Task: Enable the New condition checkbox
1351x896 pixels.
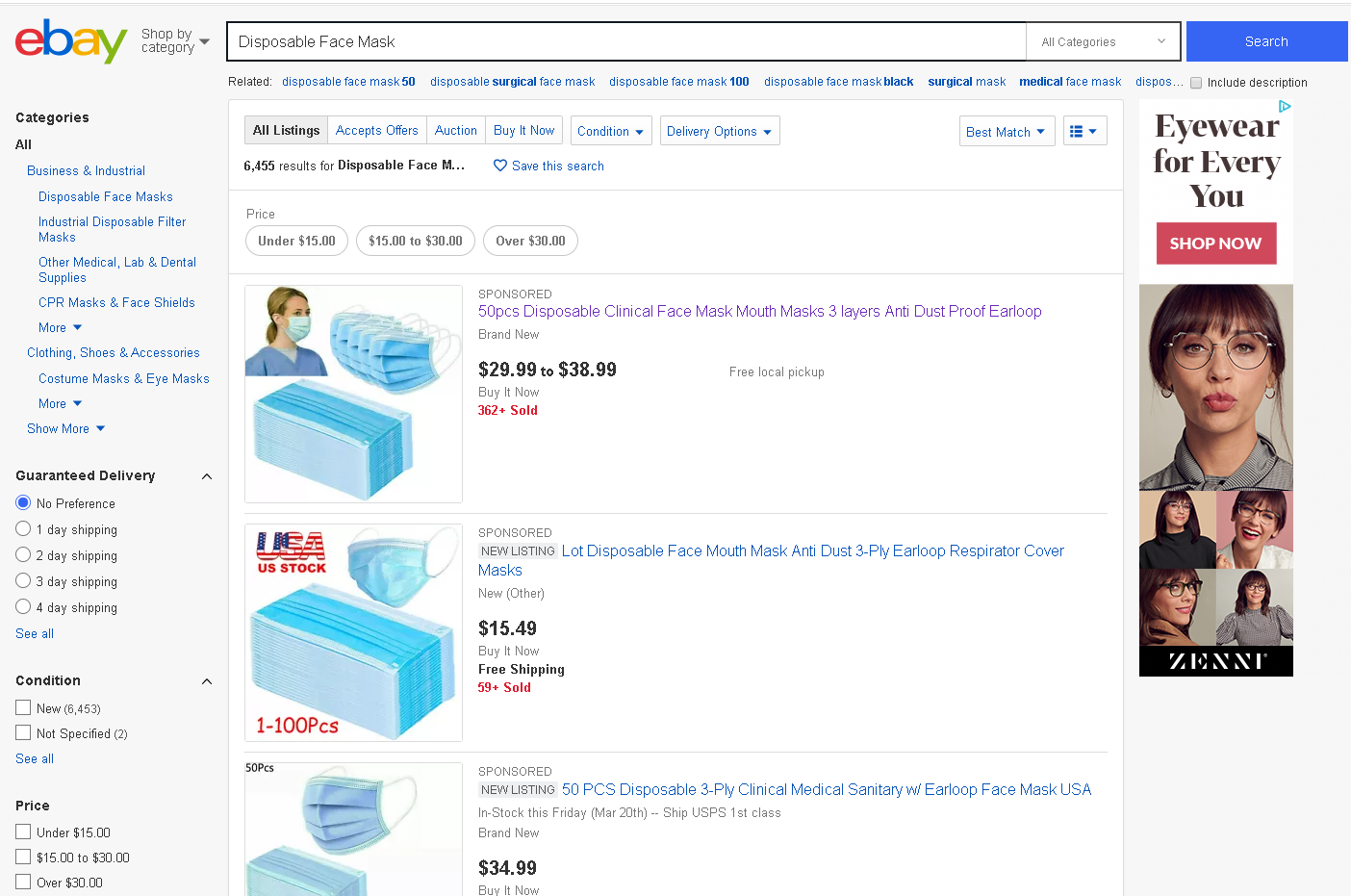Action: point(23,707)
